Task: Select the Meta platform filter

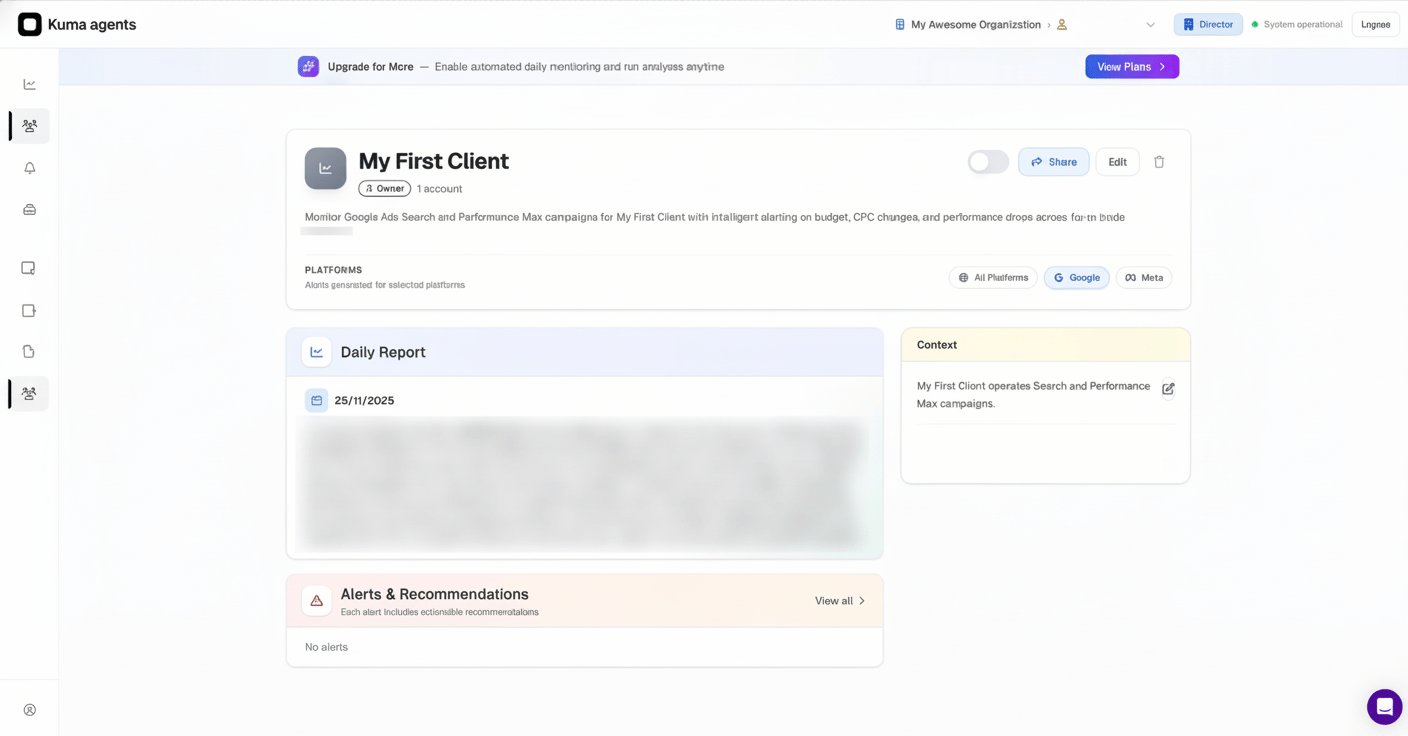Action: 1144,278
